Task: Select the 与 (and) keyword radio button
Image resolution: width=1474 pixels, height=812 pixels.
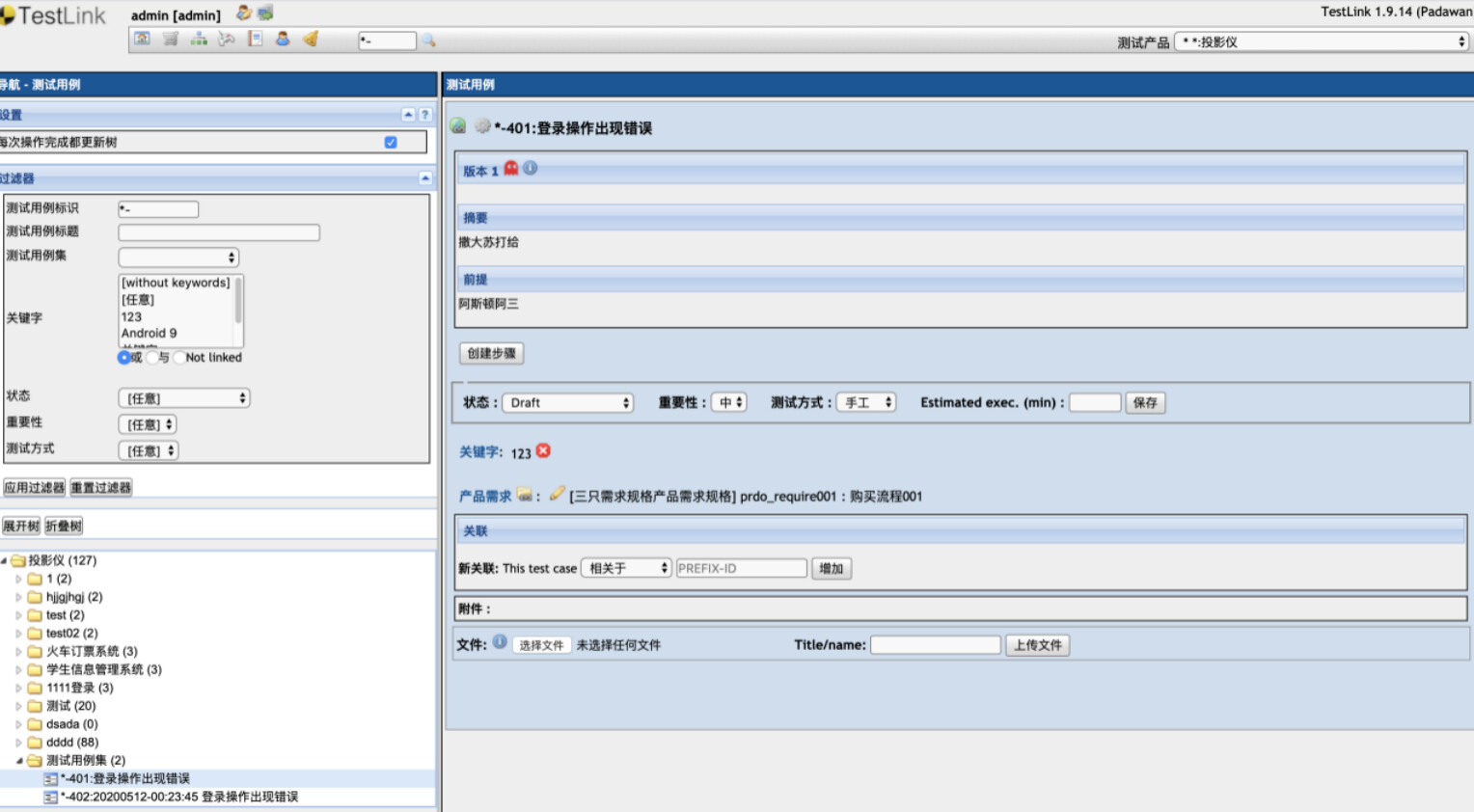Action: tap(152, 358)
